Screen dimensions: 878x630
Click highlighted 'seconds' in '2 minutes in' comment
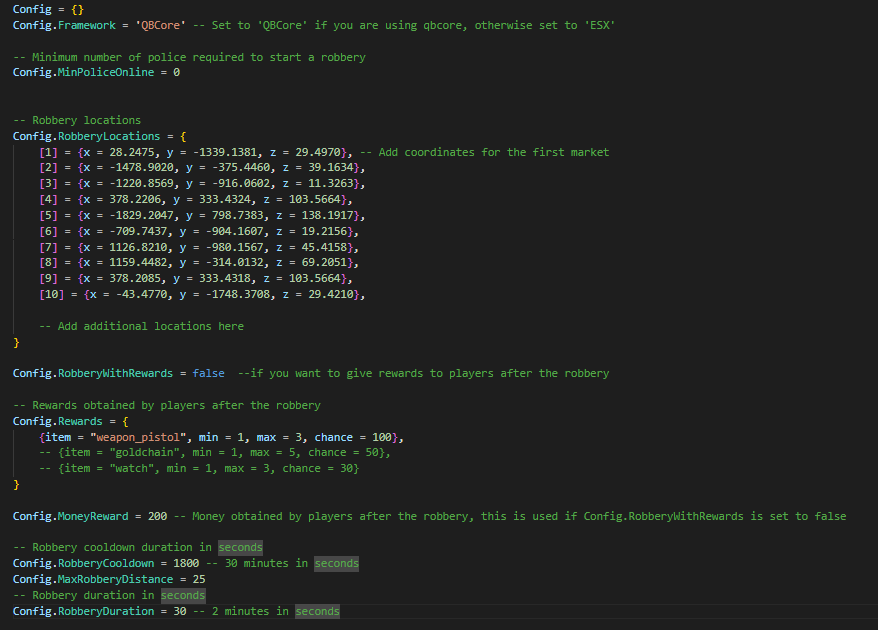click(x=317, y=611)
